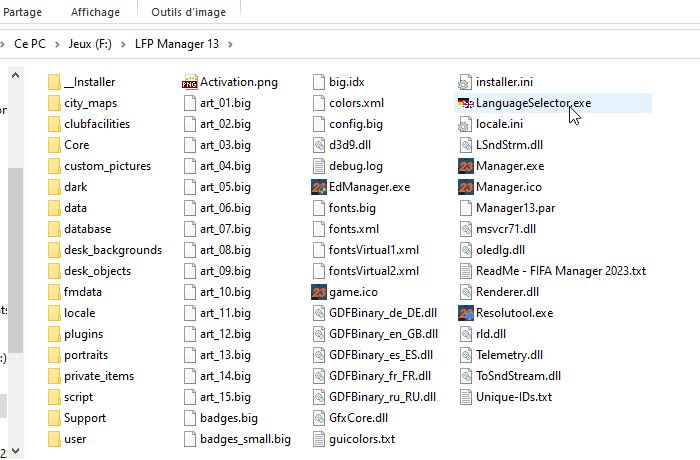This screenshot has height=460, width=700.
Task: Open the Partage ribbon tab
Action: point(22,12)
